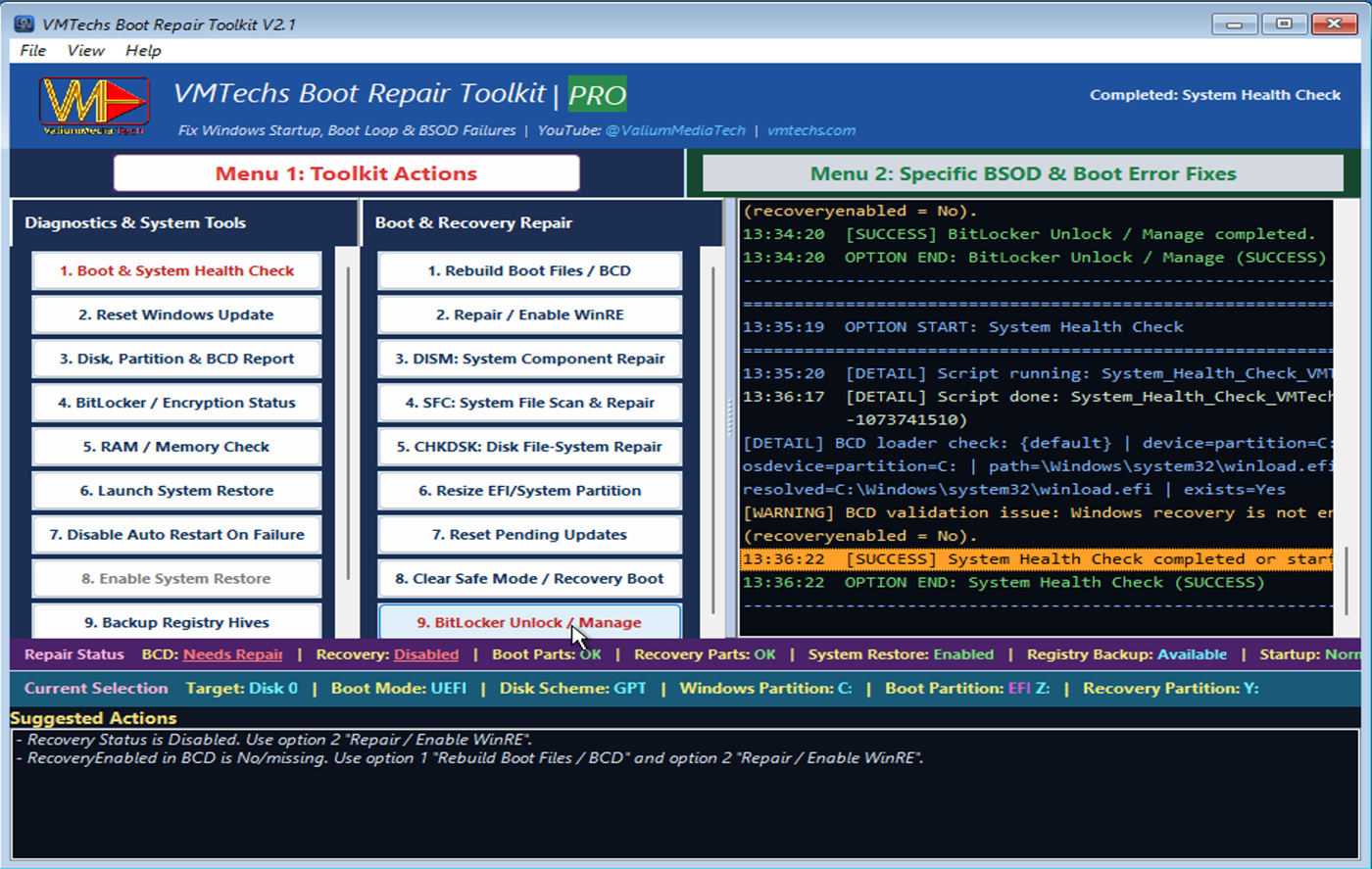Open the View menu
The width and height of the screenshot is (1372, 869).
tap(85, 50)
